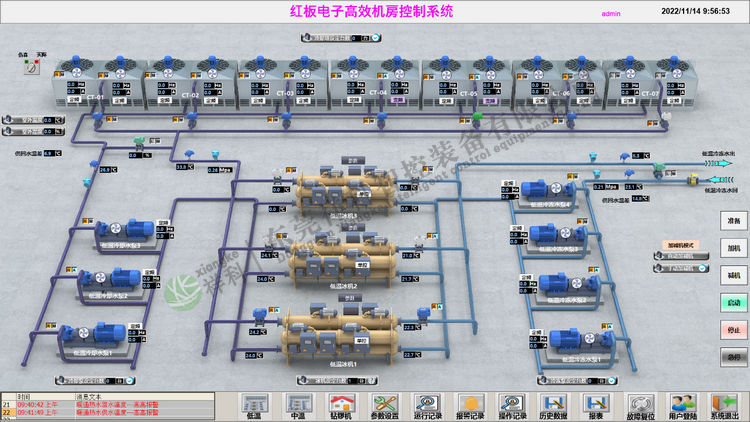Open the 中温 system view
Screen dimensions: 750x422
point(297,404)
